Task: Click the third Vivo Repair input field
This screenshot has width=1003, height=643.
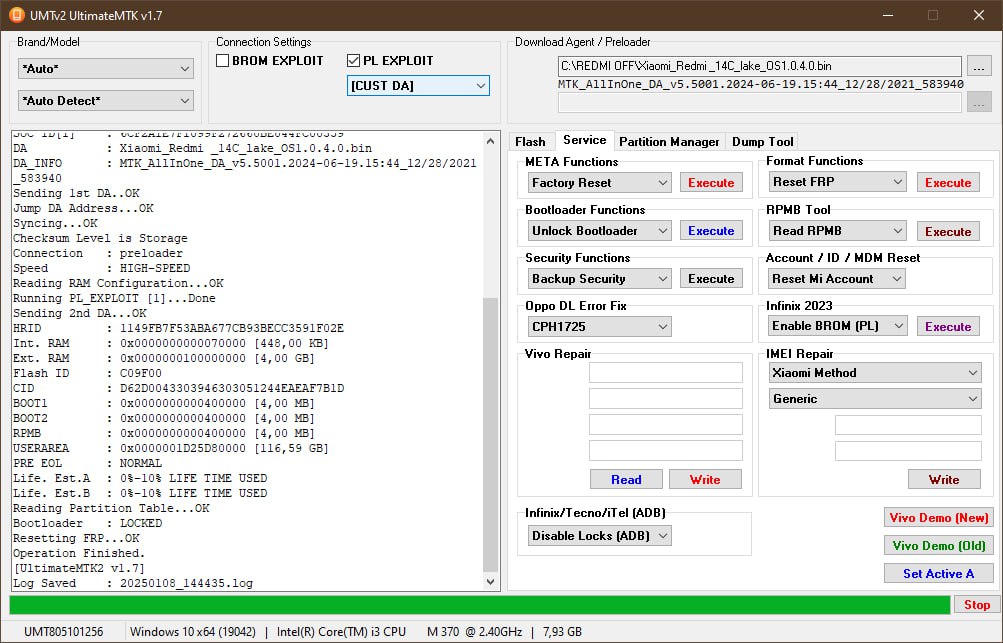Action: [x=666, y=425]
